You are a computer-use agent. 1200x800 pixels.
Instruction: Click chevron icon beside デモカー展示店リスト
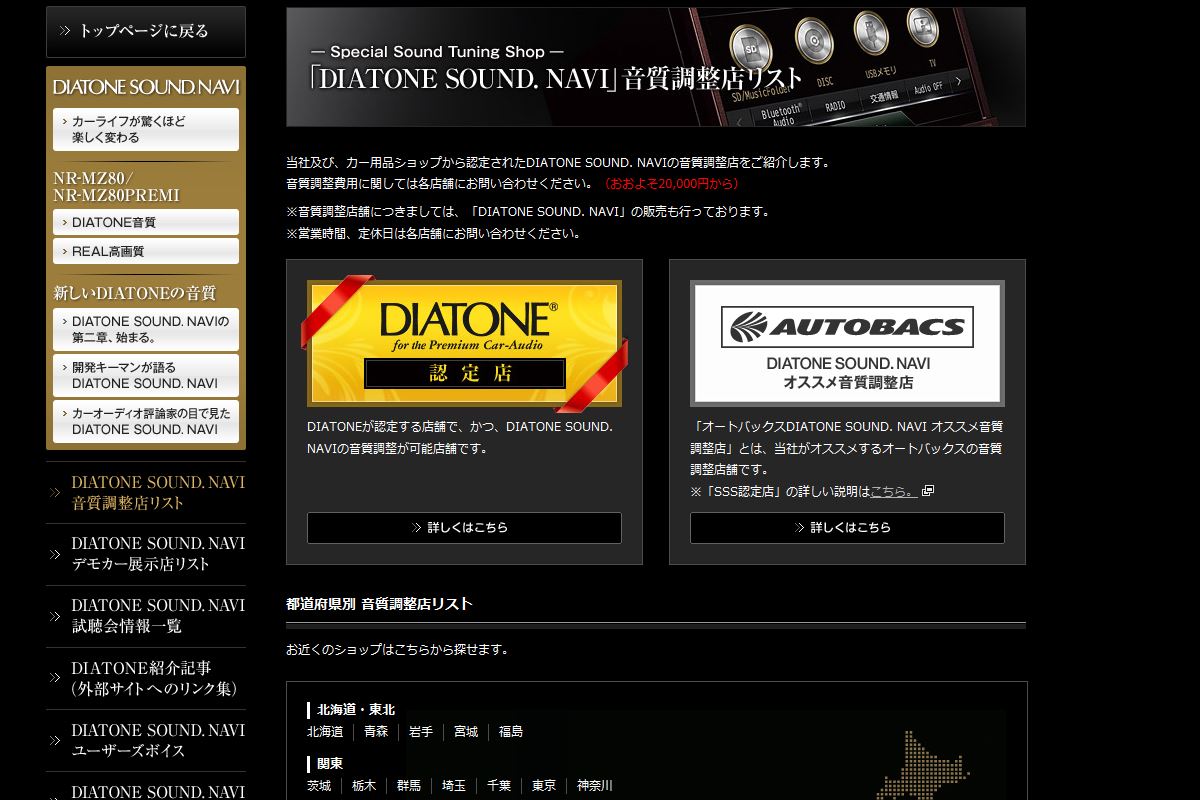(54, 555)
